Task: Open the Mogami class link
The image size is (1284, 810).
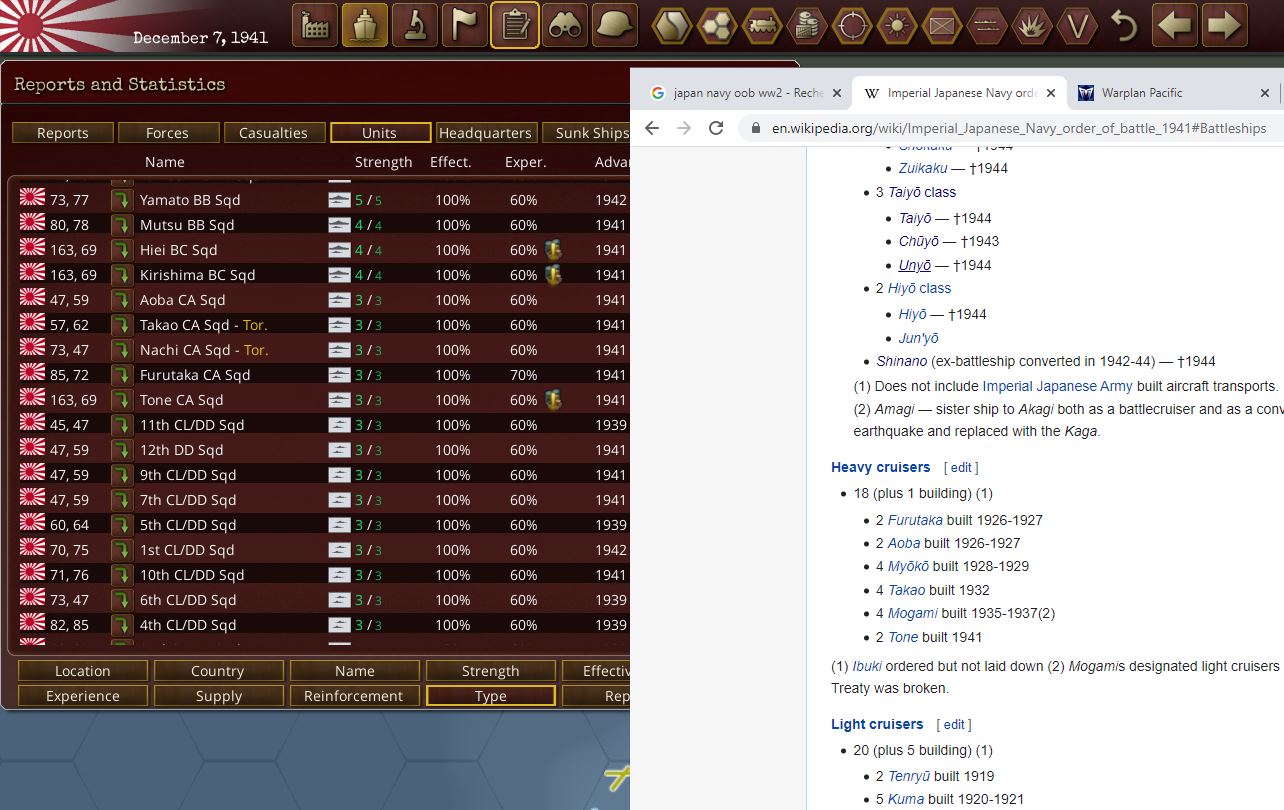Action: pyautogui.click(x=912, y=613)
